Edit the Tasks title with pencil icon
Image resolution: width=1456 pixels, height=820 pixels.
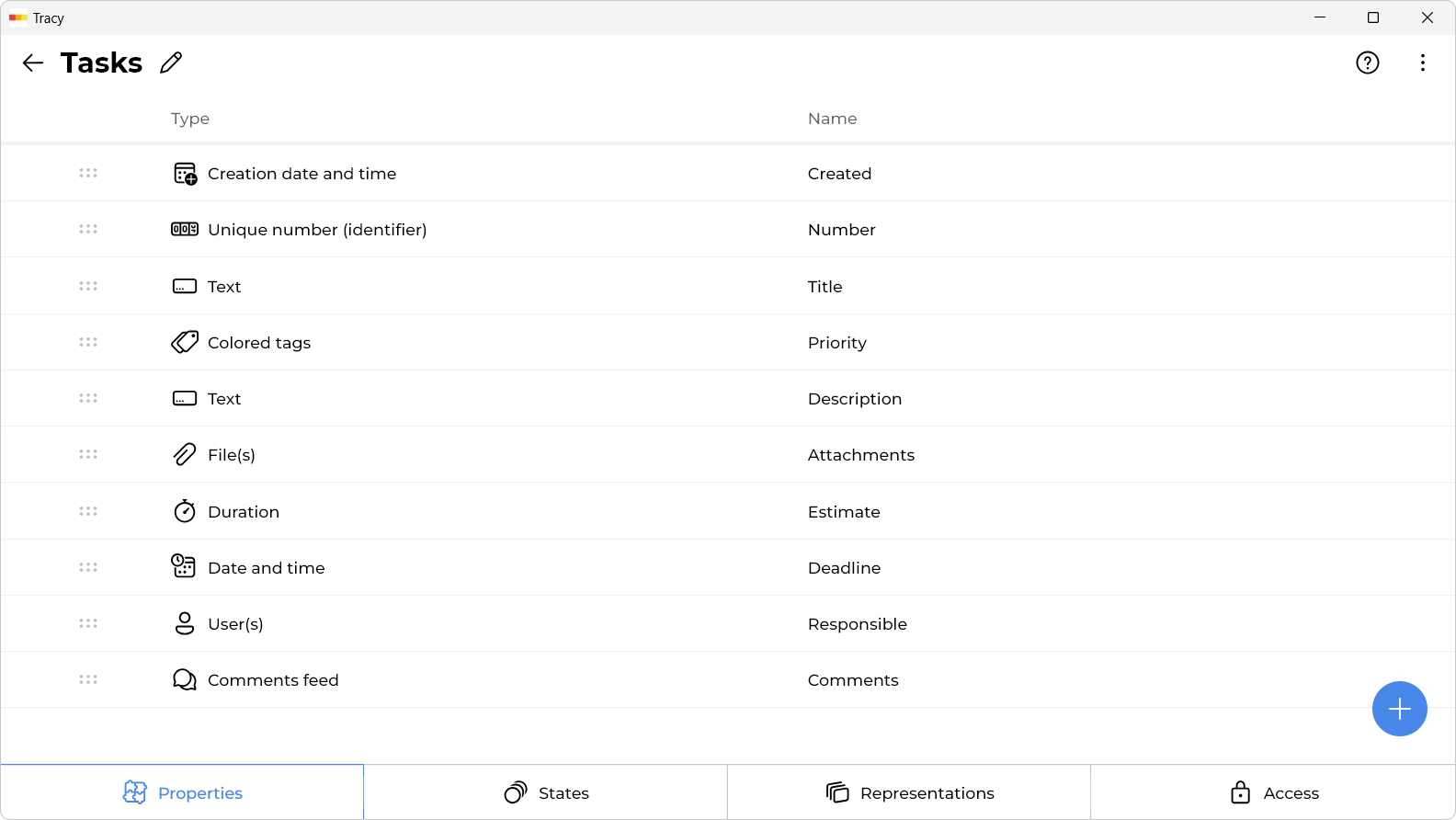171,63
